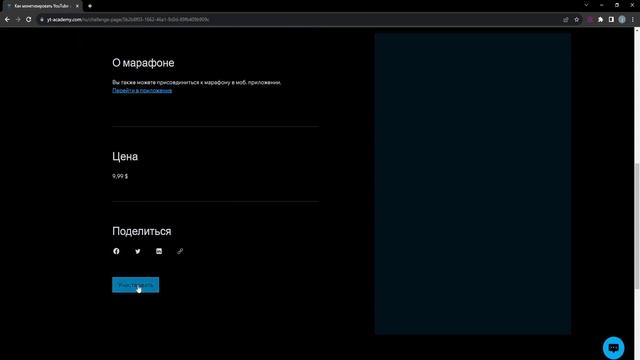The height and width of the screenshot is (360, 640).
Task: Click the blue participate button
Action: pos(136,285)
